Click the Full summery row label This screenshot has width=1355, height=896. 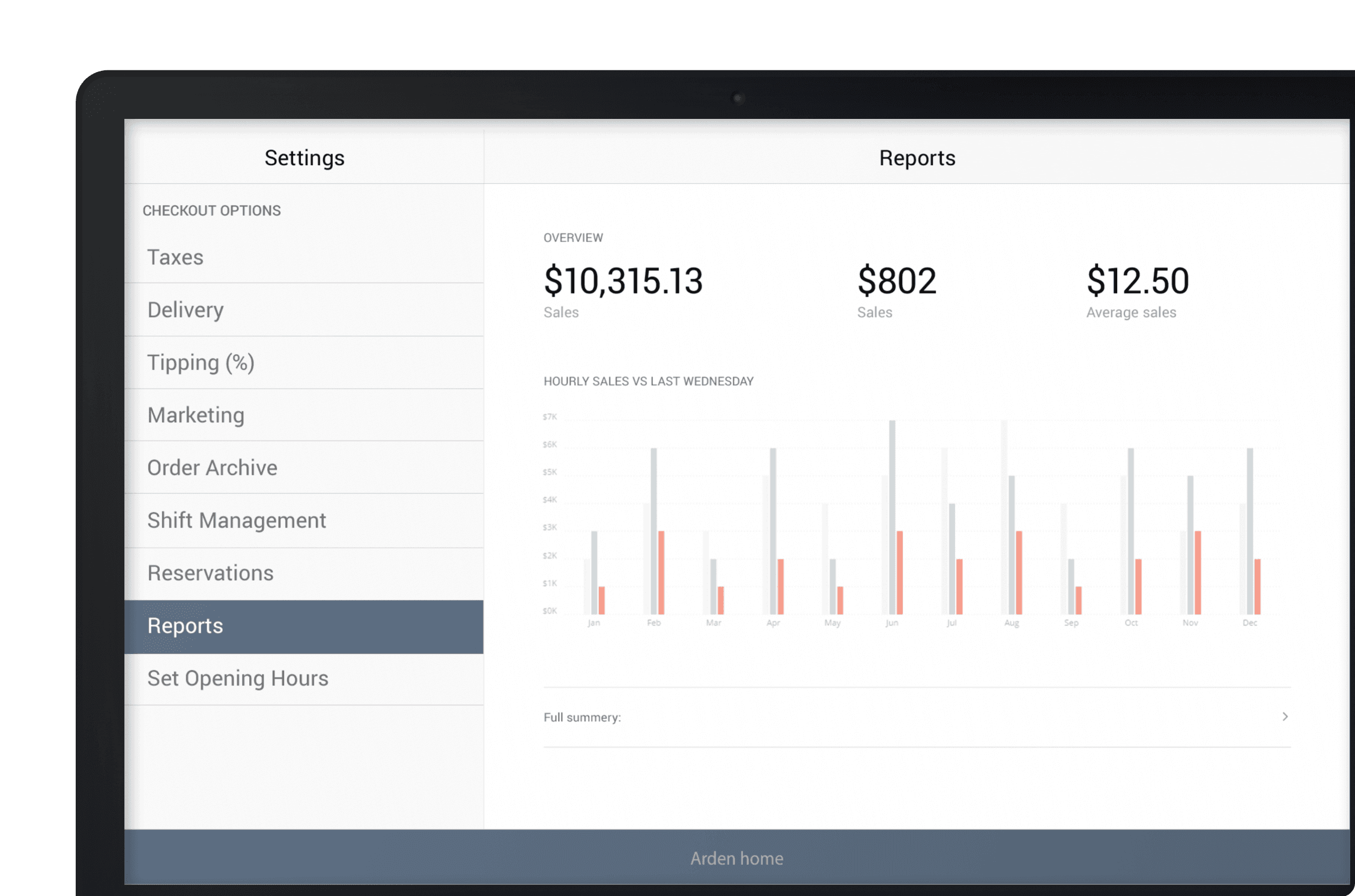[582, 717]
